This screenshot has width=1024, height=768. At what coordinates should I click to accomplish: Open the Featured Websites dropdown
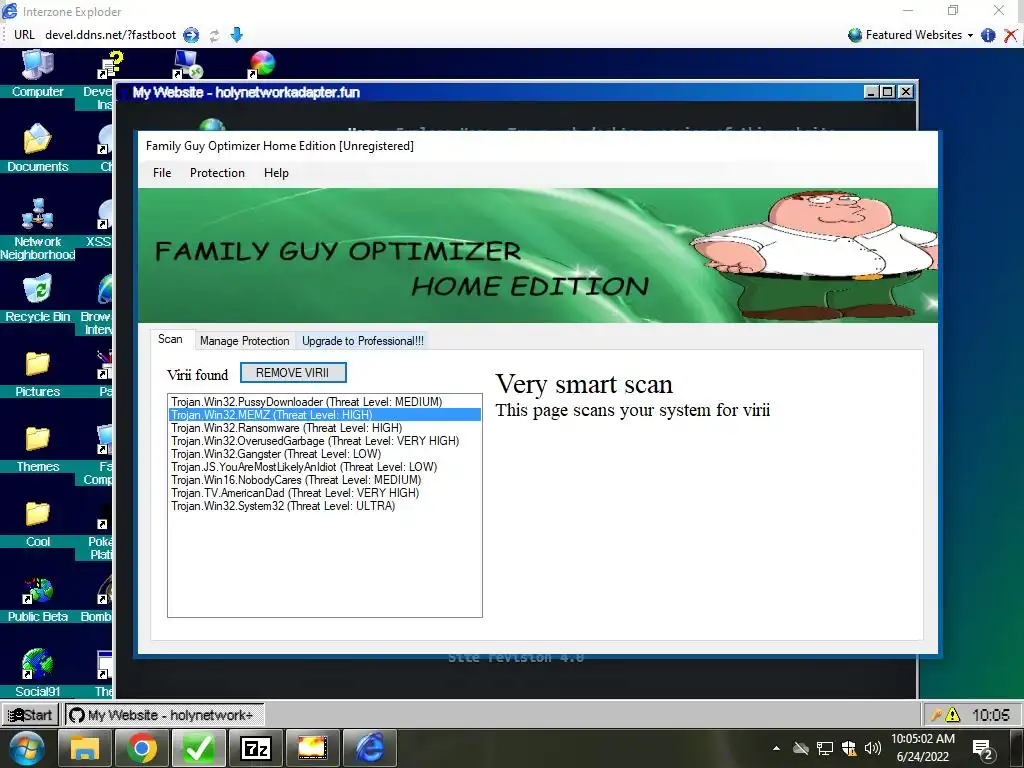point(910,35)
